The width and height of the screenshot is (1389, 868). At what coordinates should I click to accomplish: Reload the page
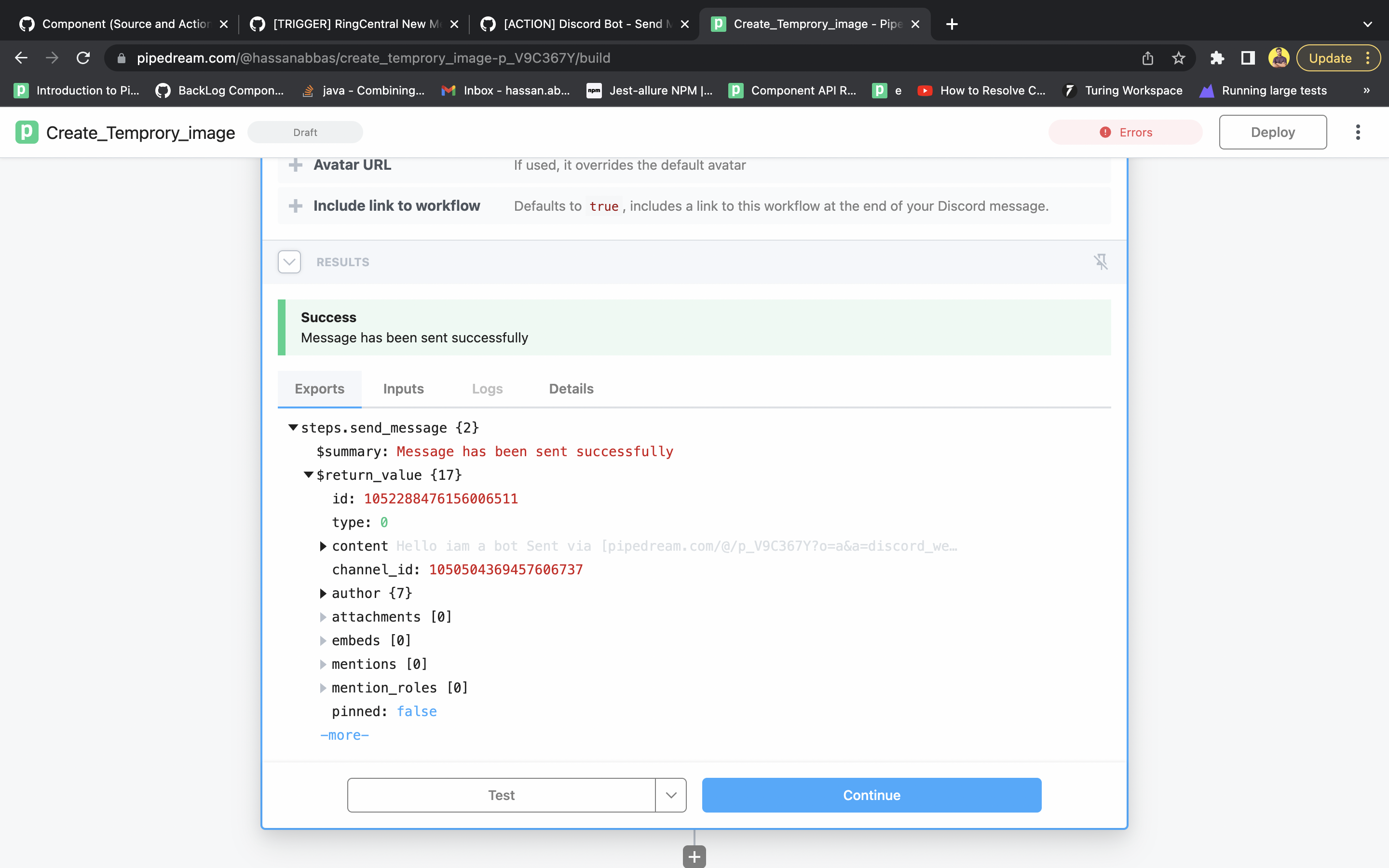[x=82, y=57]
